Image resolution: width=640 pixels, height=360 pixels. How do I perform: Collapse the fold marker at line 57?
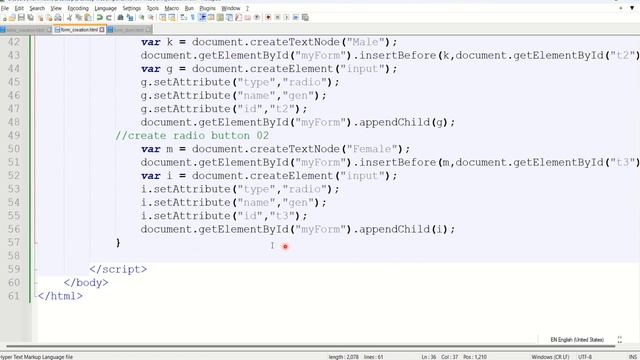click(x=36, y=243)
